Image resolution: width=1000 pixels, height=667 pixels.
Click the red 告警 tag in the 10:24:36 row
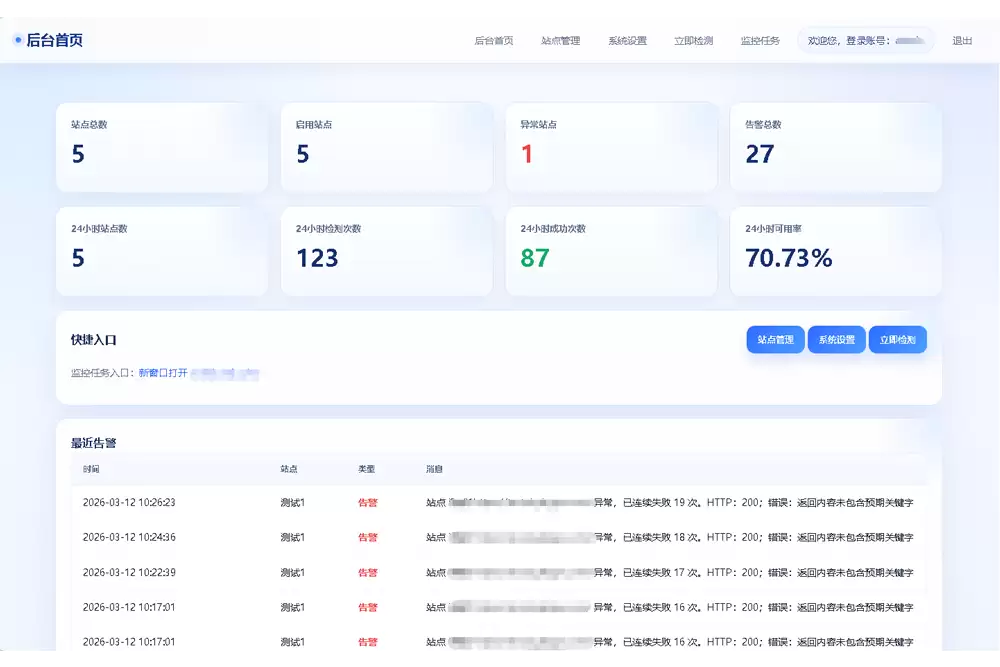click(367, 538)
